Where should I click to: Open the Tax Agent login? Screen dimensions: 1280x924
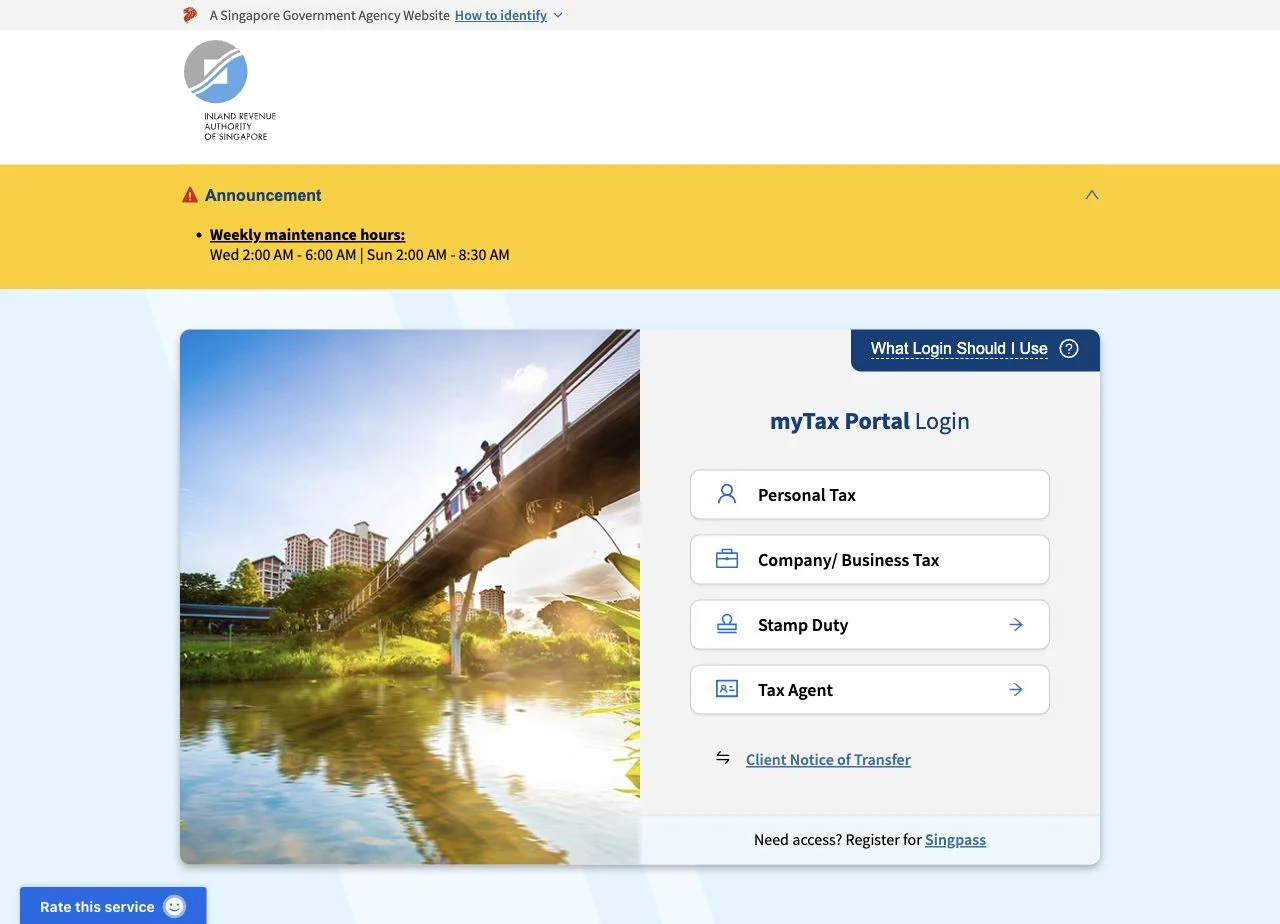tap(870, 690)
